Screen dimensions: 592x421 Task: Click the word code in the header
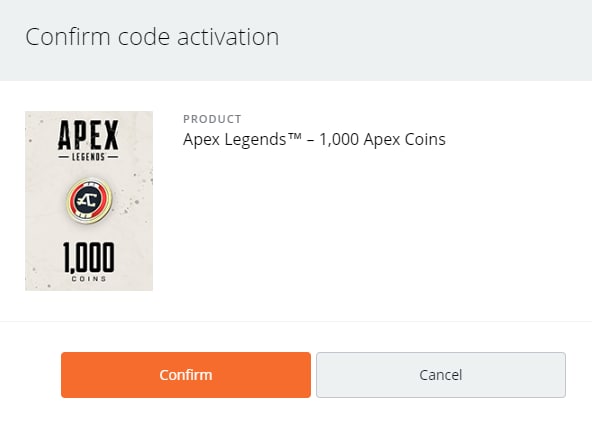144,37
